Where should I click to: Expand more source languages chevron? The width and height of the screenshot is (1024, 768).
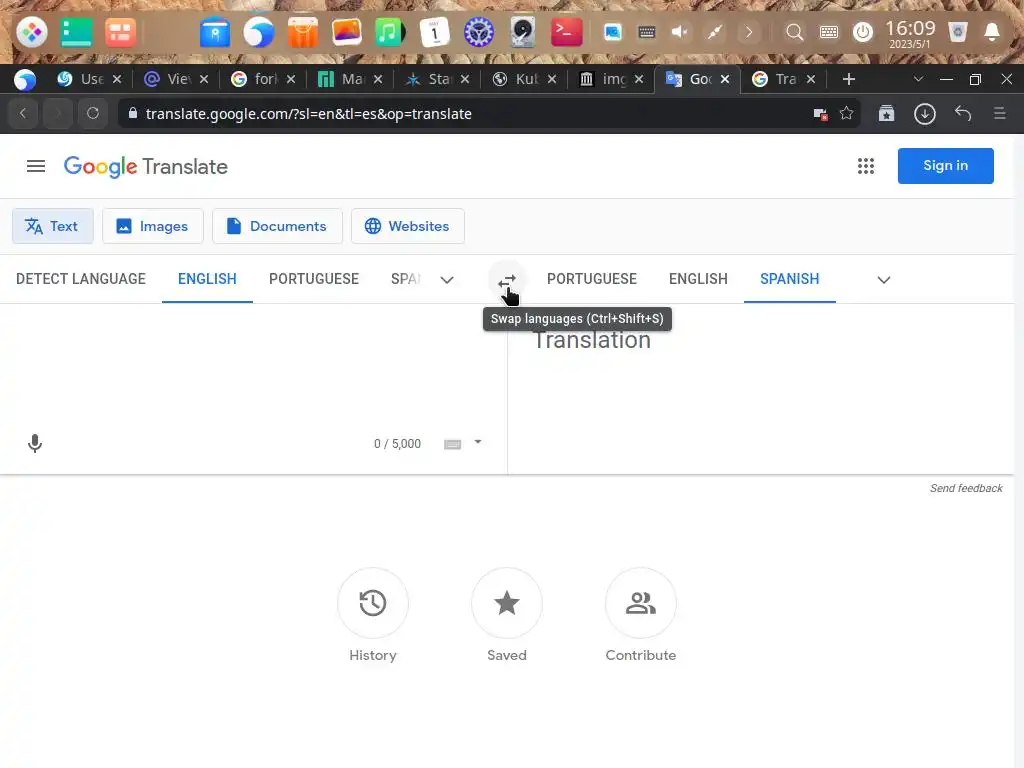447,280
